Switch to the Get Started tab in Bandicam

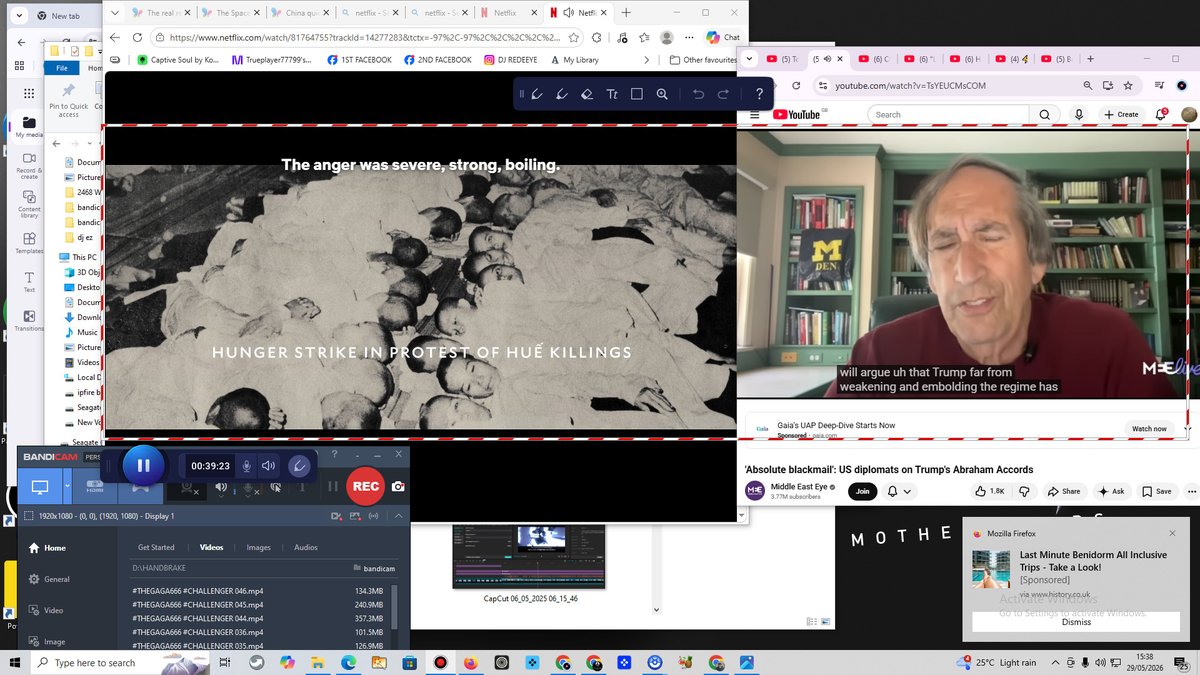click(x=156, y=547)
